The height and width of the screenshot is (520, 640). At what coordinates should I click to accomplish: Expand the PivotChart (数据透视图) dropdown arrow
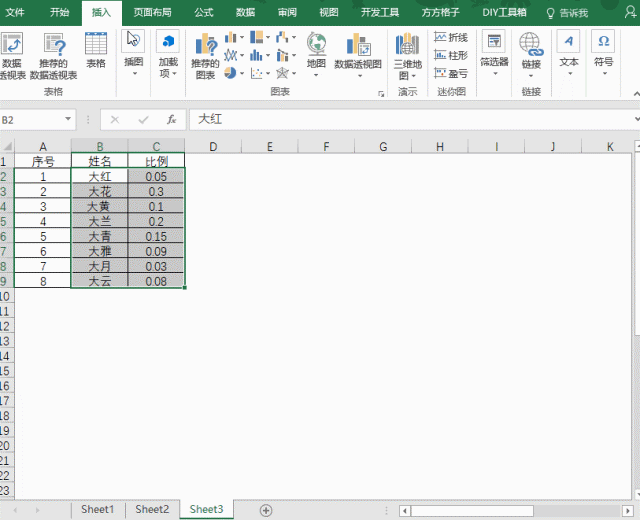360,76
